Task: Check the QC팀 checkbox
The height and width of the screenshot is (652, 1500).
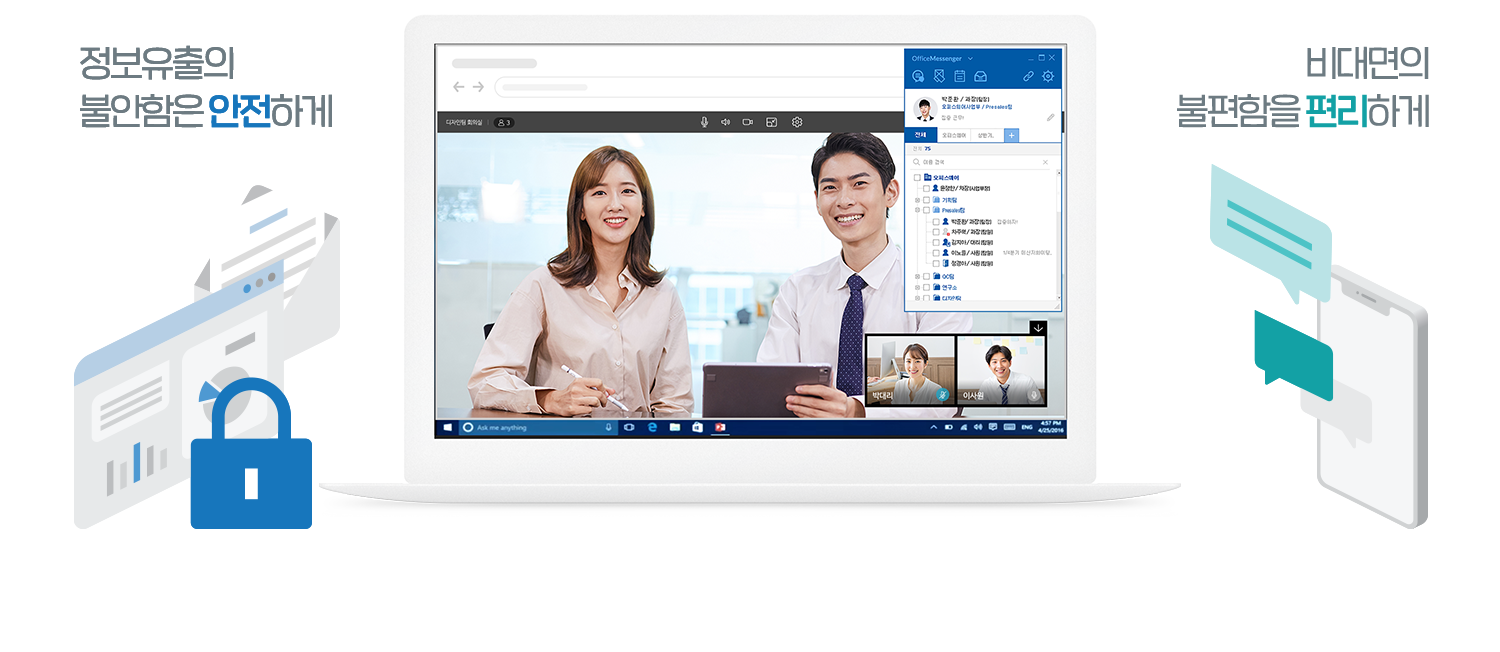Action: (x=927, y=276)
